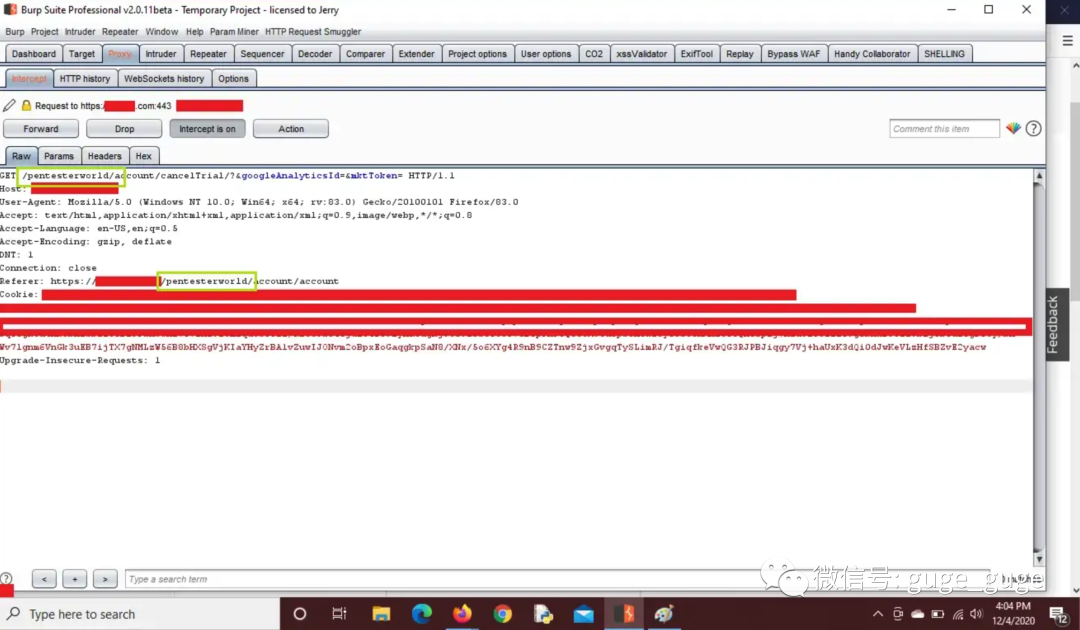Launch Microsoft Edge from the taskbar
1080x630 pixels.
422,613
